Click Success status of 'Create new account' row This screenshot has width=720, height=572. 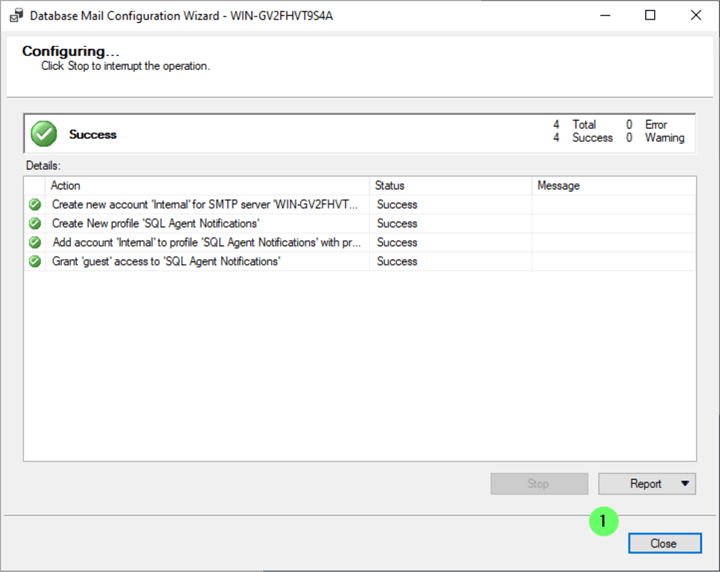397,205
